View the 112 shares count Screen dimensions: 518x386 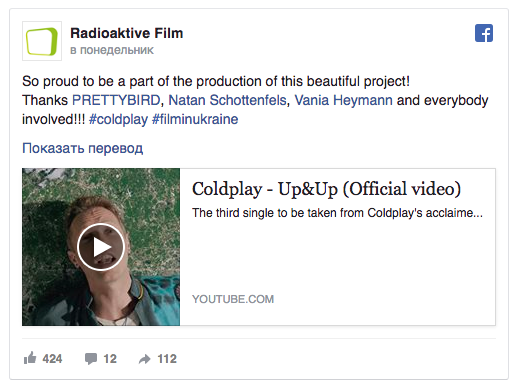pyautogui.click(x=167, y=359)
